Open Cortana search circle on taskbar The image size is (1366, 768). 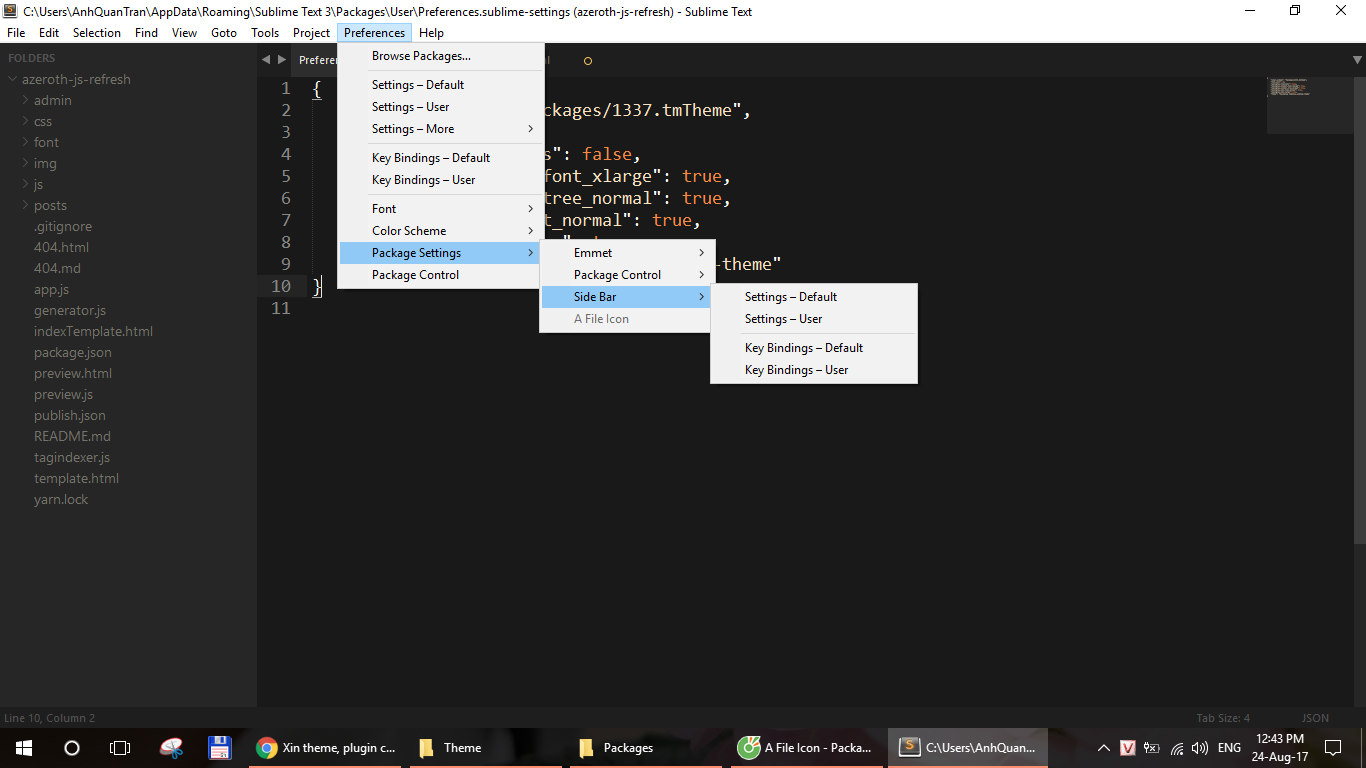(x=72, y=747)
